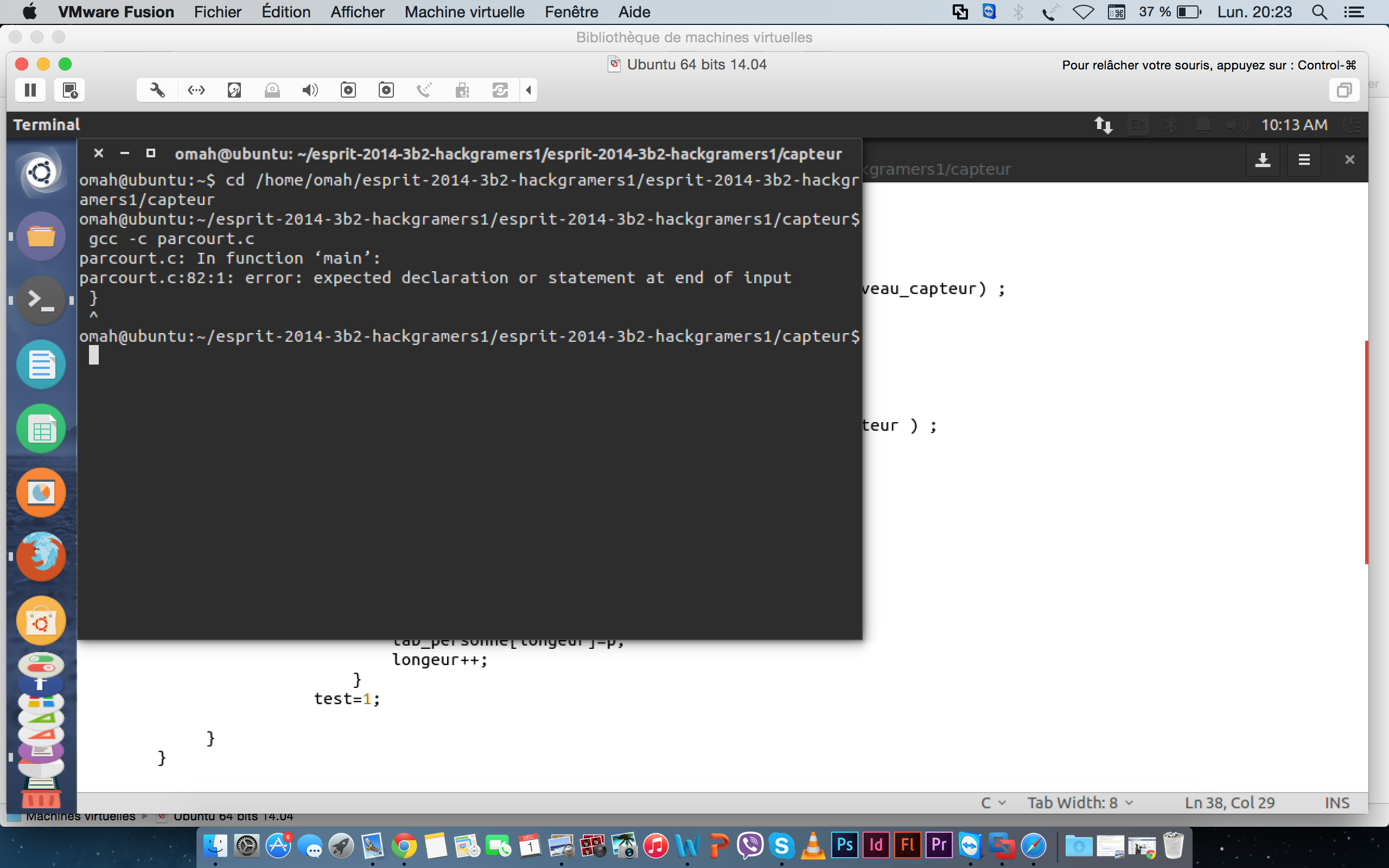Open Files manager in the Ubuntu launcher
This screenshot has width=1389, height=868.
tap(41, 236)
